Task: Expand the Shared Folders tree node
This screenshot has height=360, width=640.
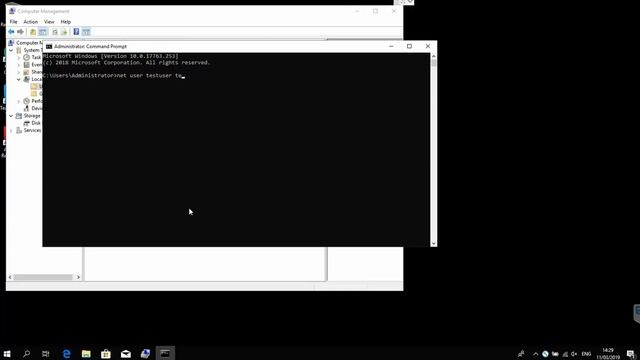Action: tap(18, 72)
